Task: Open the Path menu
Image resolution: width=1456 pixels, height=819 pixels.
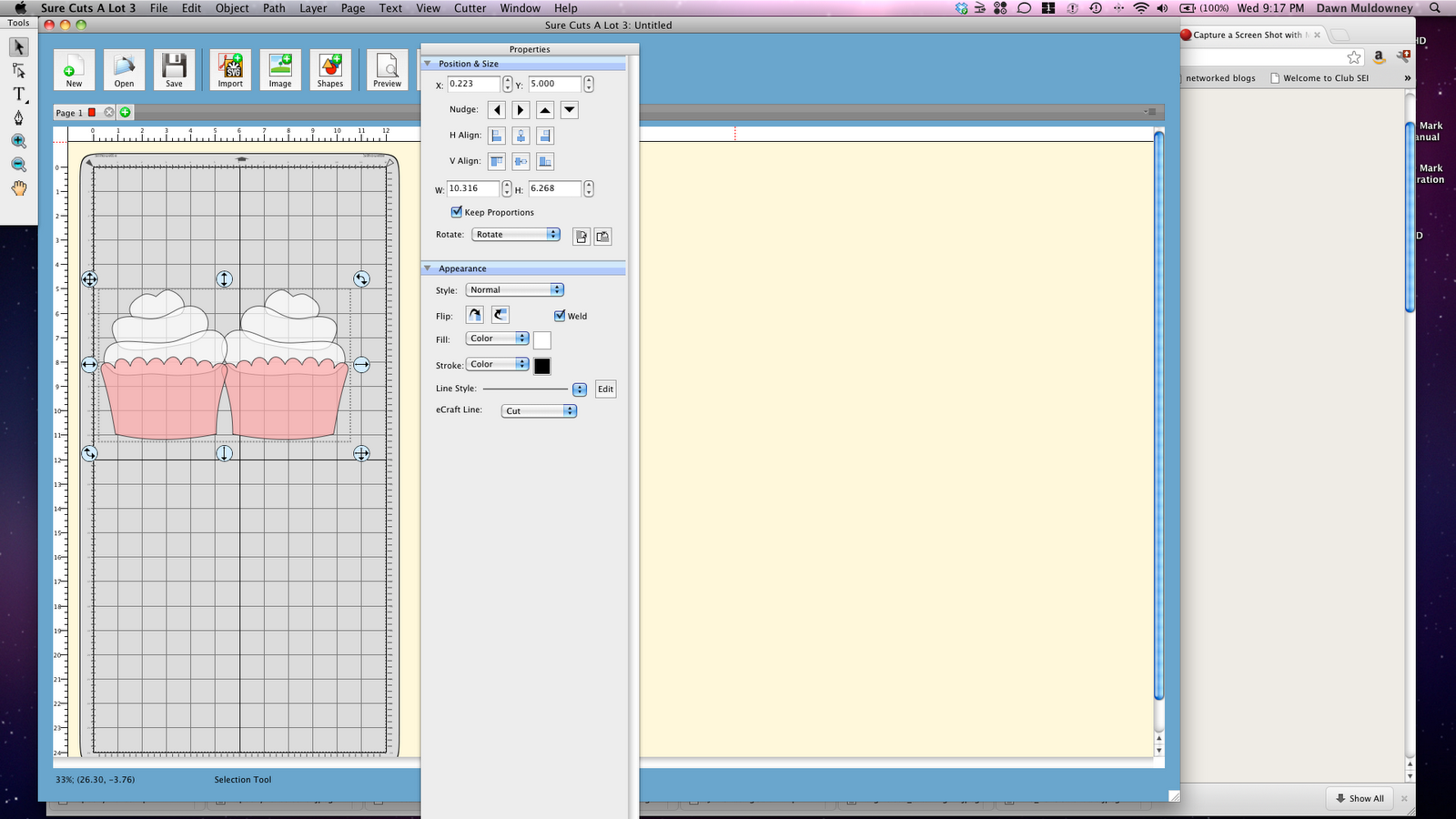Action: pyautogui.click(x=272, y=8)
